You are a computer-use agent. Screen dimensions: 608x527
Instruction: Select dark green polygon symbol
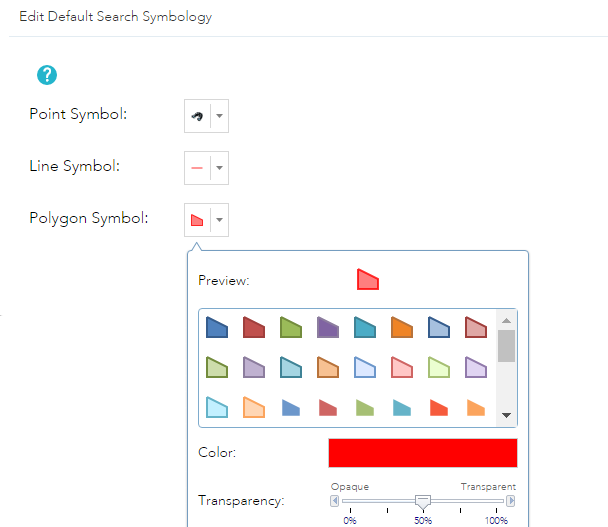(x=291, y=327)
